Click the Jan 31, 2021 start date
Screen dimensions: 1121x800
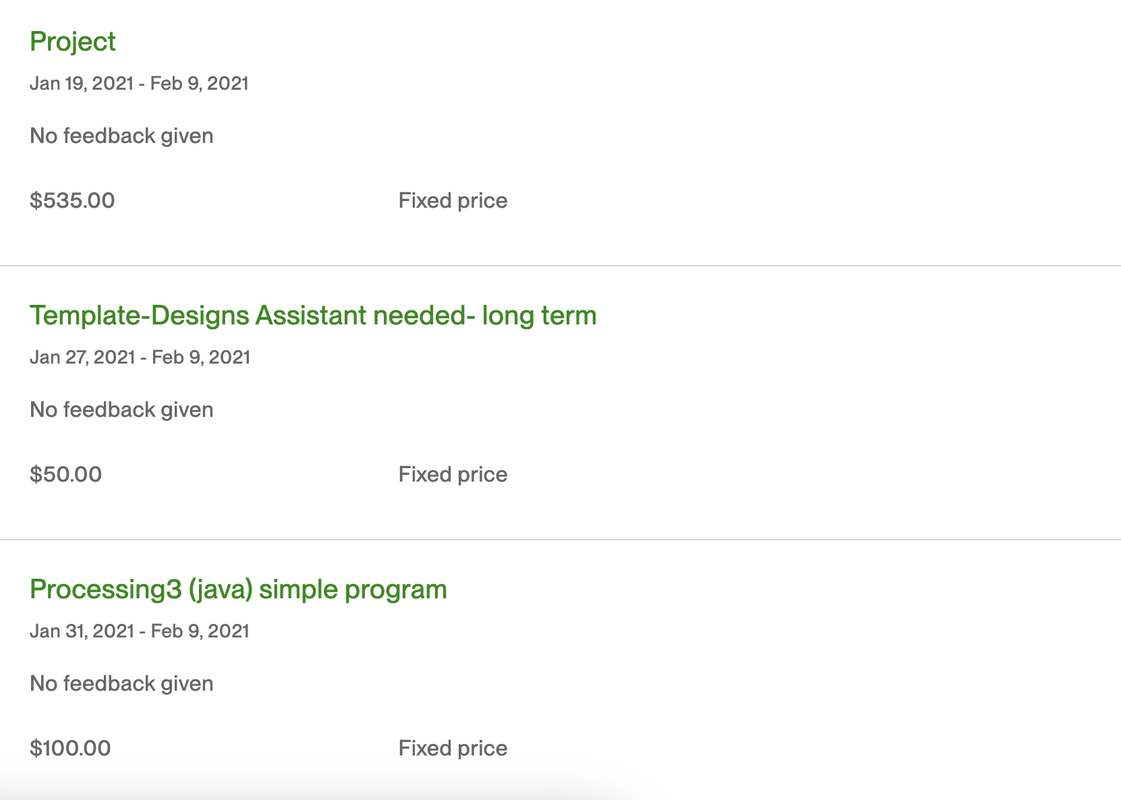[x=81, y=631]
